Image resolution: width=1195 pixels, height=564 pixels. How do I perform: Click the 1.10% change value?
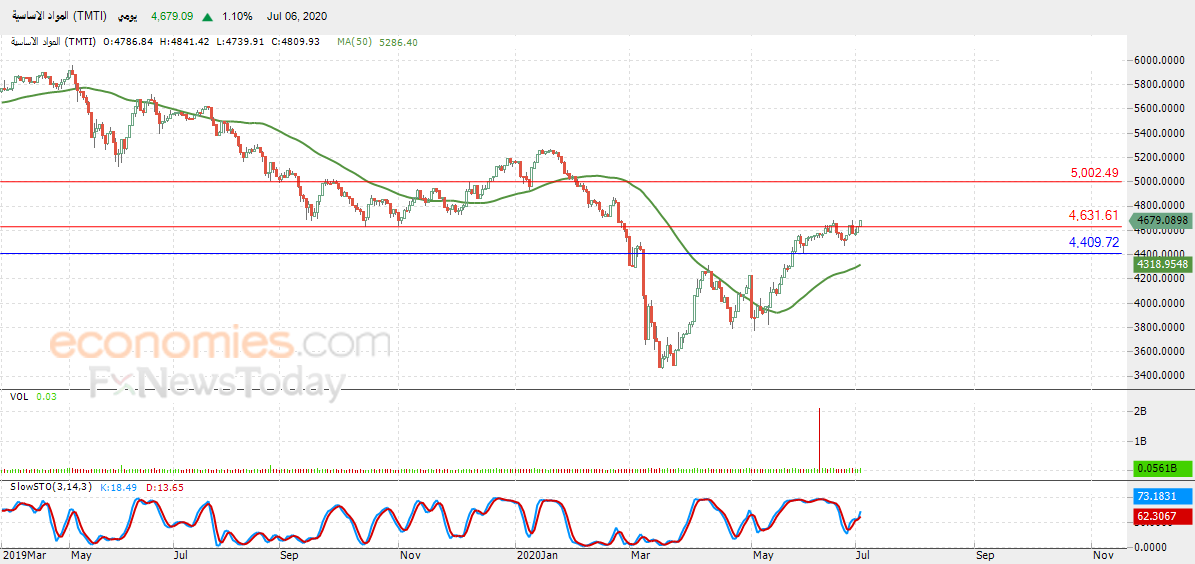tap(236, 15)
